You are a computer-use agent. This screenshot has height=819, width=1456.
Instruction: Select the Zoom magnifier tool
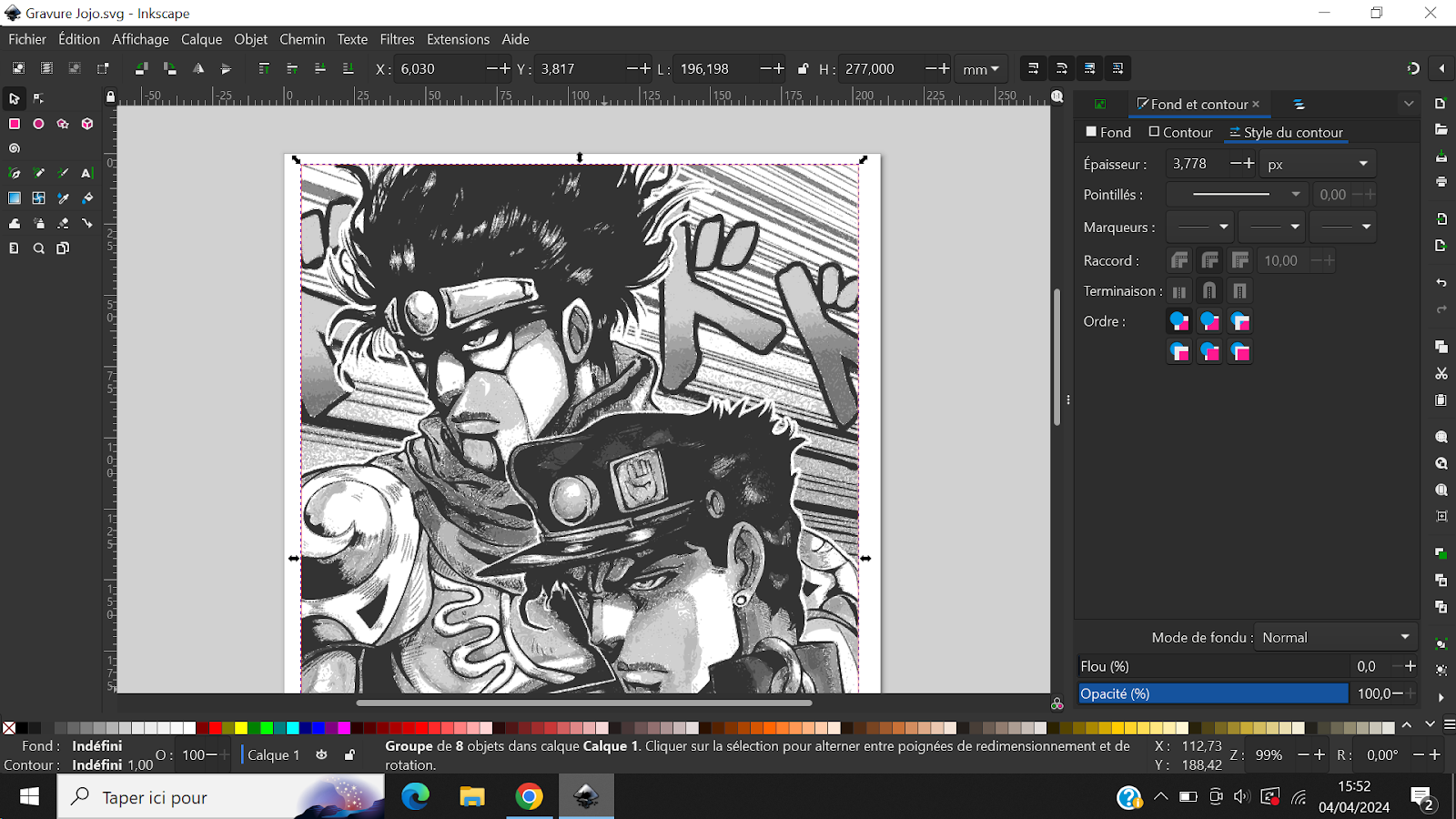(x=38, y=248)
